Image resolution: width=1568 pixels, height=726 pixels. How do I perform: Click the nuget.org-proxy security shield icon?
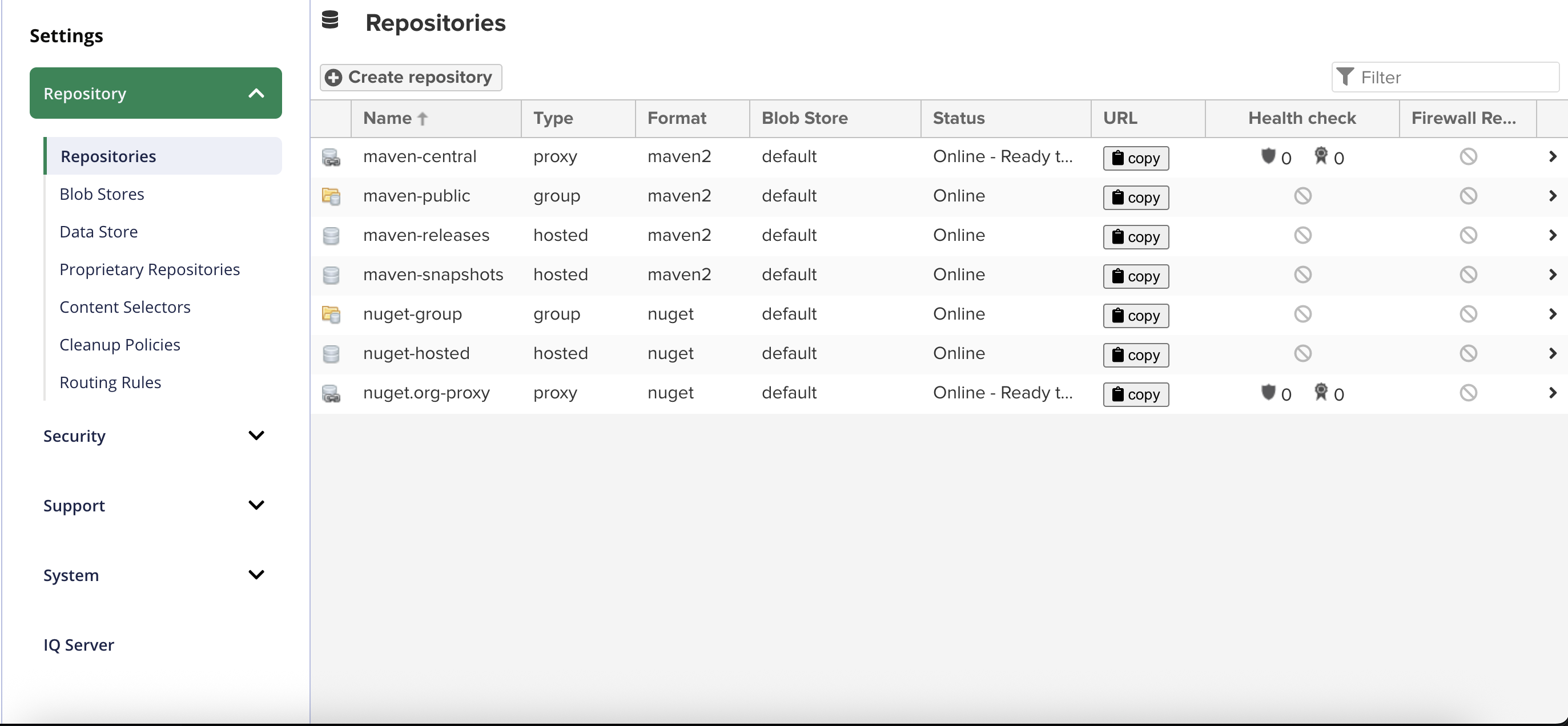click(x=1268, y=393)
